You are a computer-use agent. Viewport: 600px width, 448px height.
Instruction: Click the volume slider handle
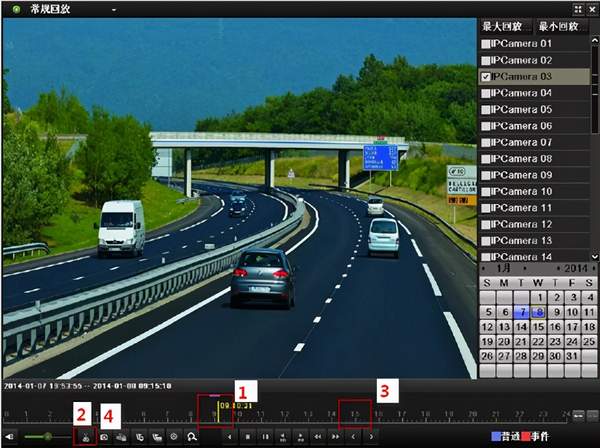tap(47, 437)
